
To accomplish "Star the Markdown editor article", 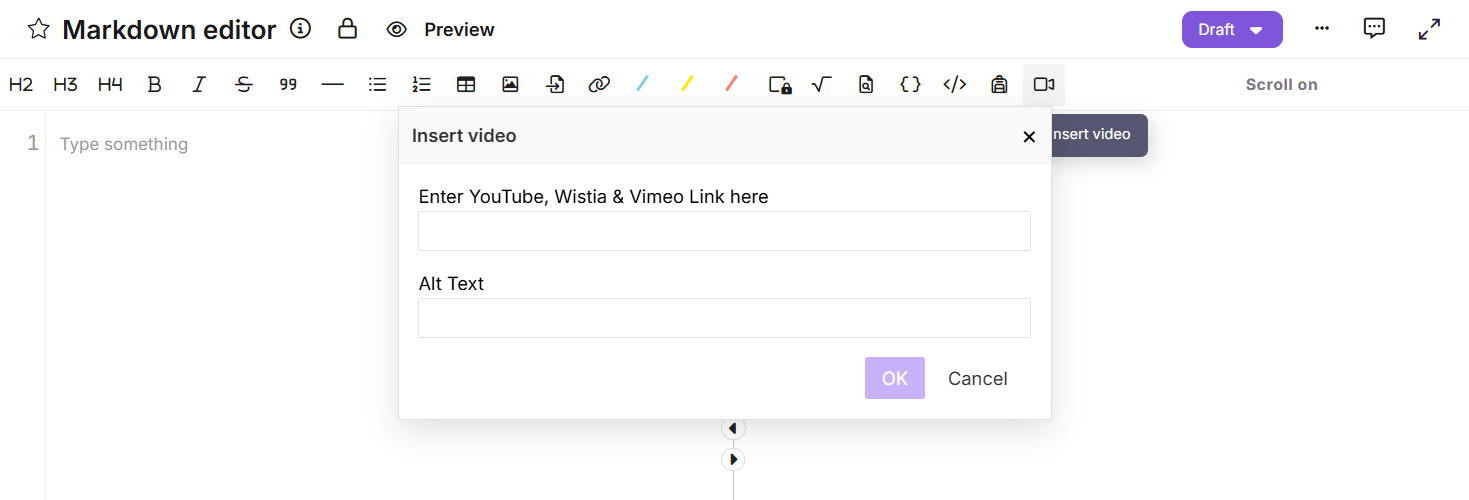I will click(x=38, y=29).
